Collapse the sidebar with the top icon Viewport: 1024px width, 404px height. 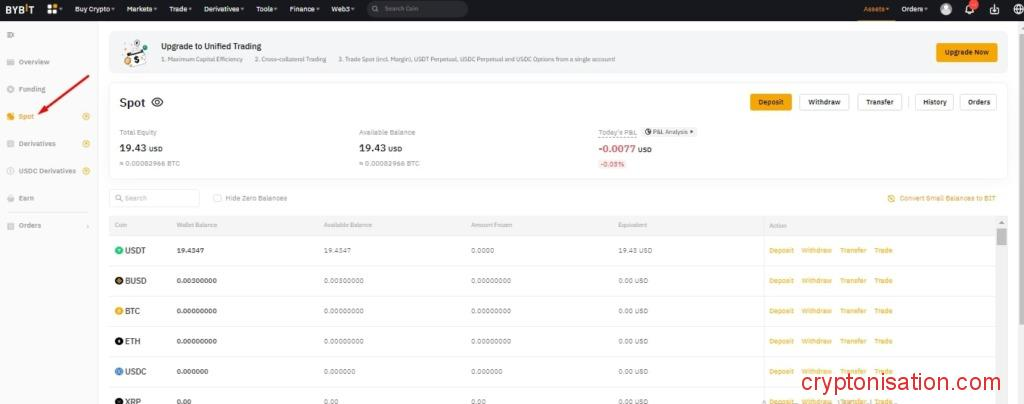click(10, 35)
